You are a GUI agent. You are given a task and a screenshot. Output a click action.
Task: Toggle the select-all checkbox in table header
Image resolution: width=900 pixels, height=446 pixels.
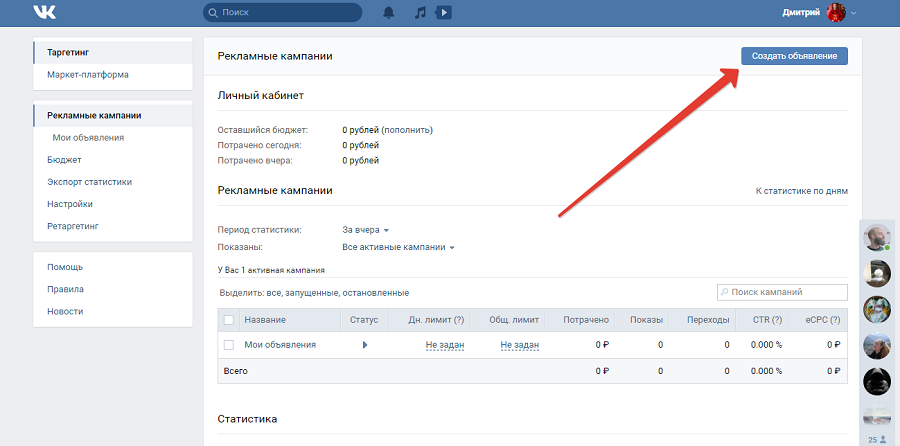[229, 320]
